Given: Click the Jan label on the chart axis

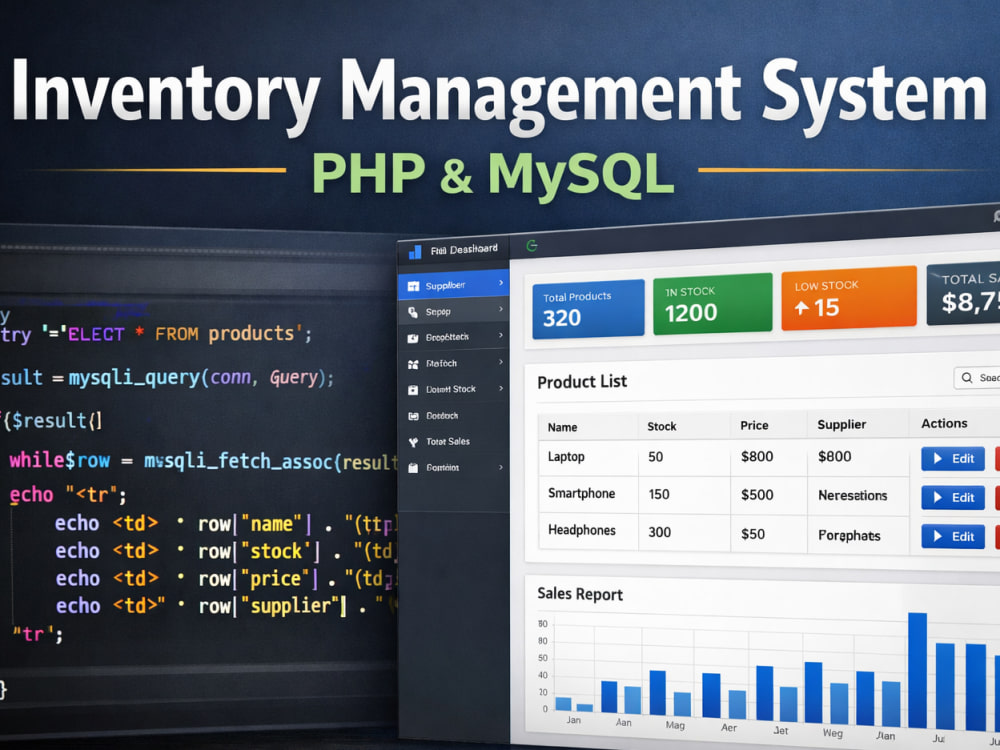Looking at the screenshot, I should [x=573, y=720].
